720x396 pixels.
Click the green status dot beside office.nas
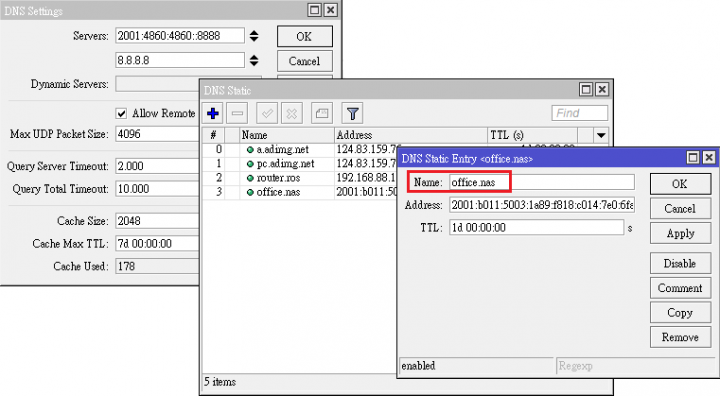250,192
